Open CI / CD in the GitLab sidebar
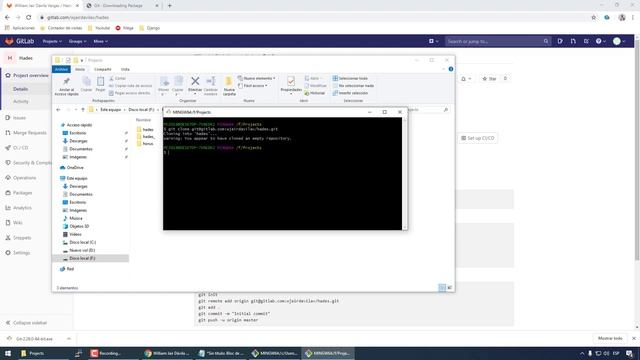 17,148
